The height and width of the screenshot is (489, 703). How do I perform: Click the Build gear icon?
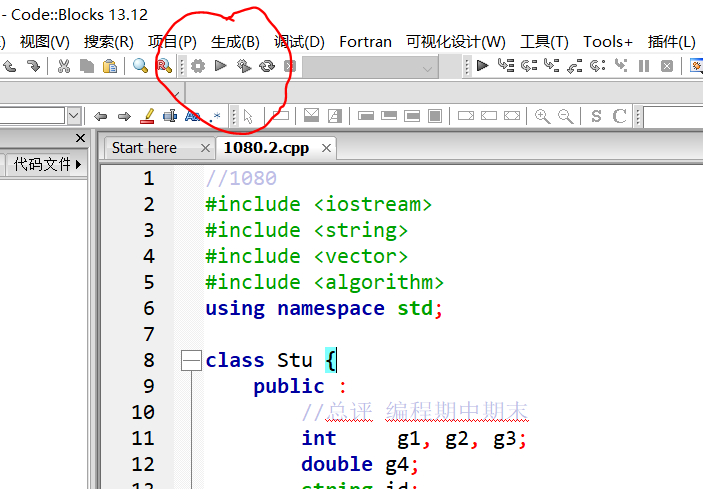pos(198,66)
